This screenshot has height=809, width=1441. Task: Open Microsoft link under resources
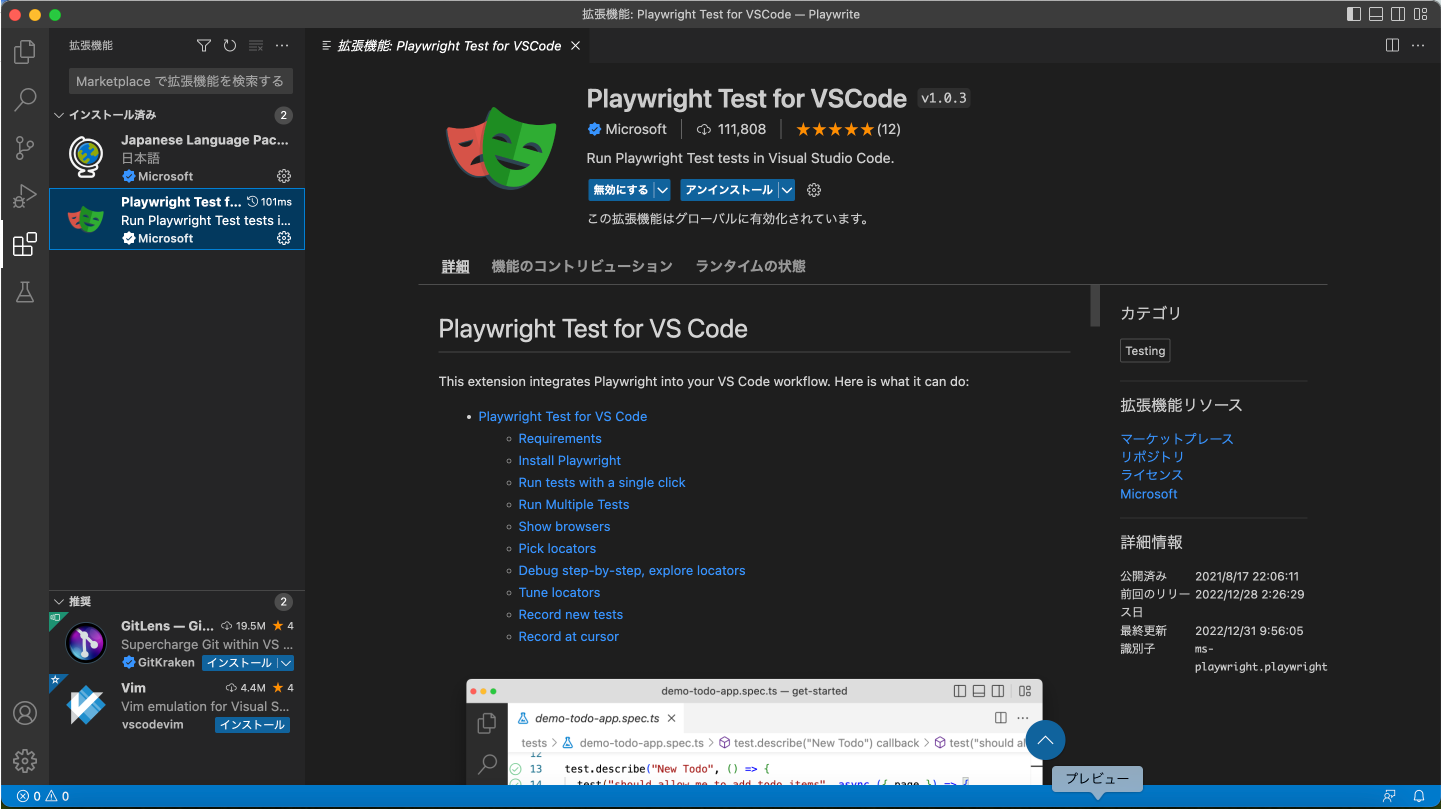tap(1149, 494)
